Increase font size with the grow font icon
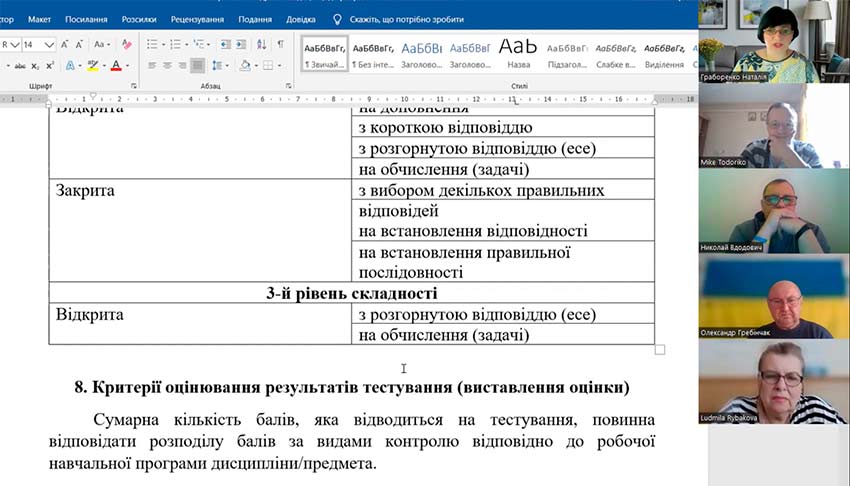 pos(64,44)
